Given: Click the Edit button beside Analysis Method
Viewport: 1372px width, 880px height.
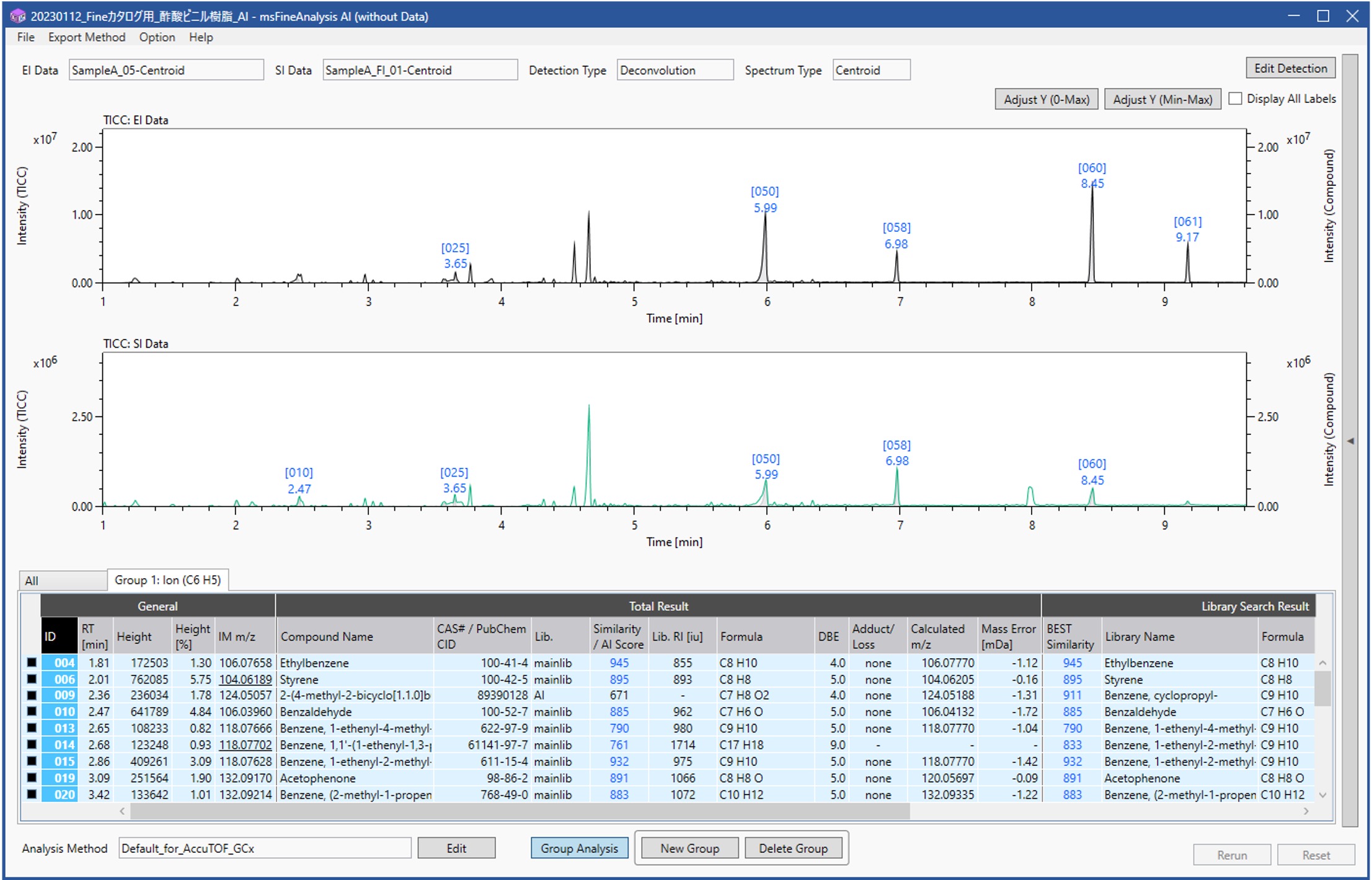Looking at the screenshot, I should click(x=456, y=848).
